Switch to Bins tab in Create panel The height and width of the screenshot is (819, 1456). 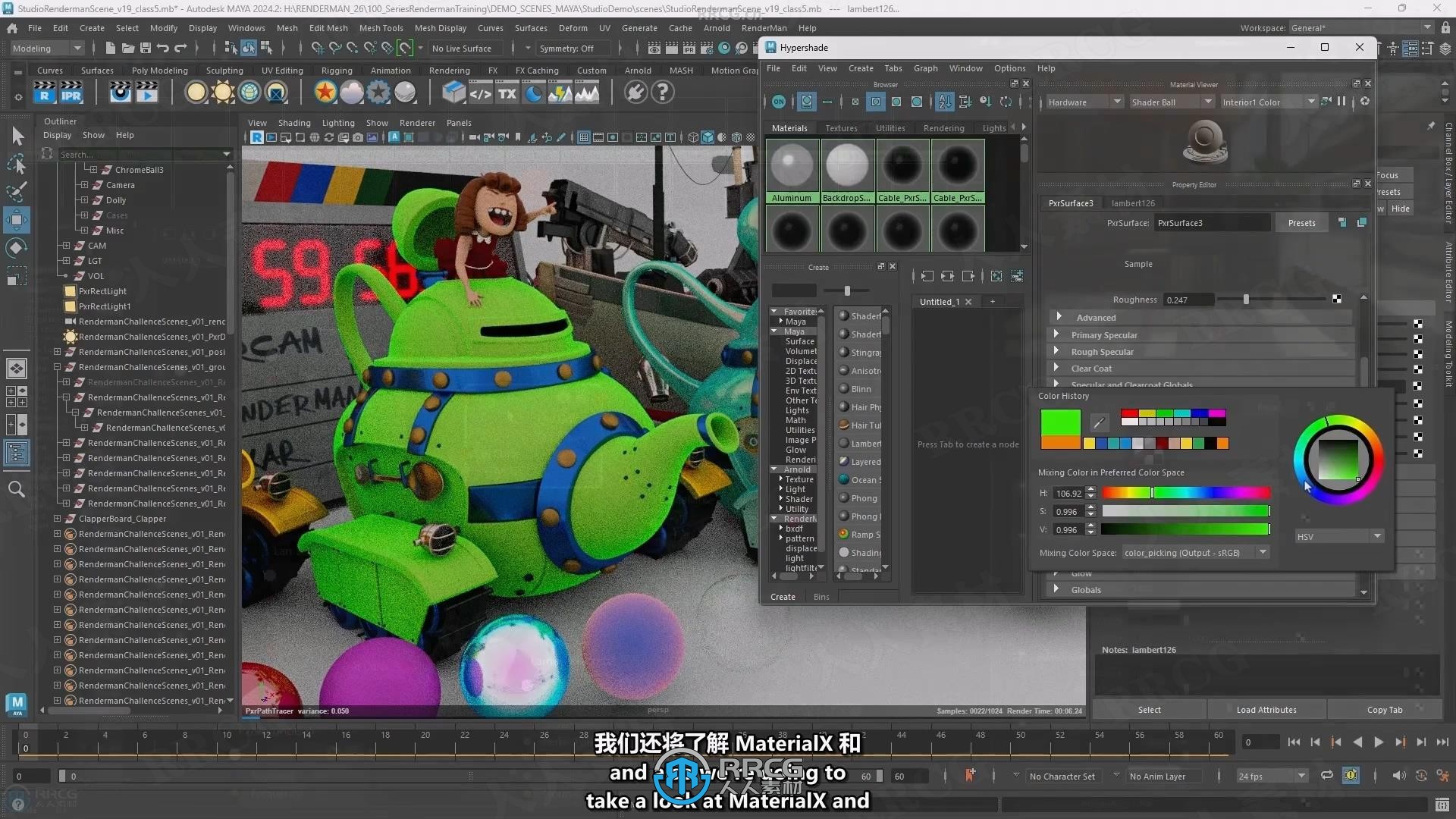[x=821, y=597]
